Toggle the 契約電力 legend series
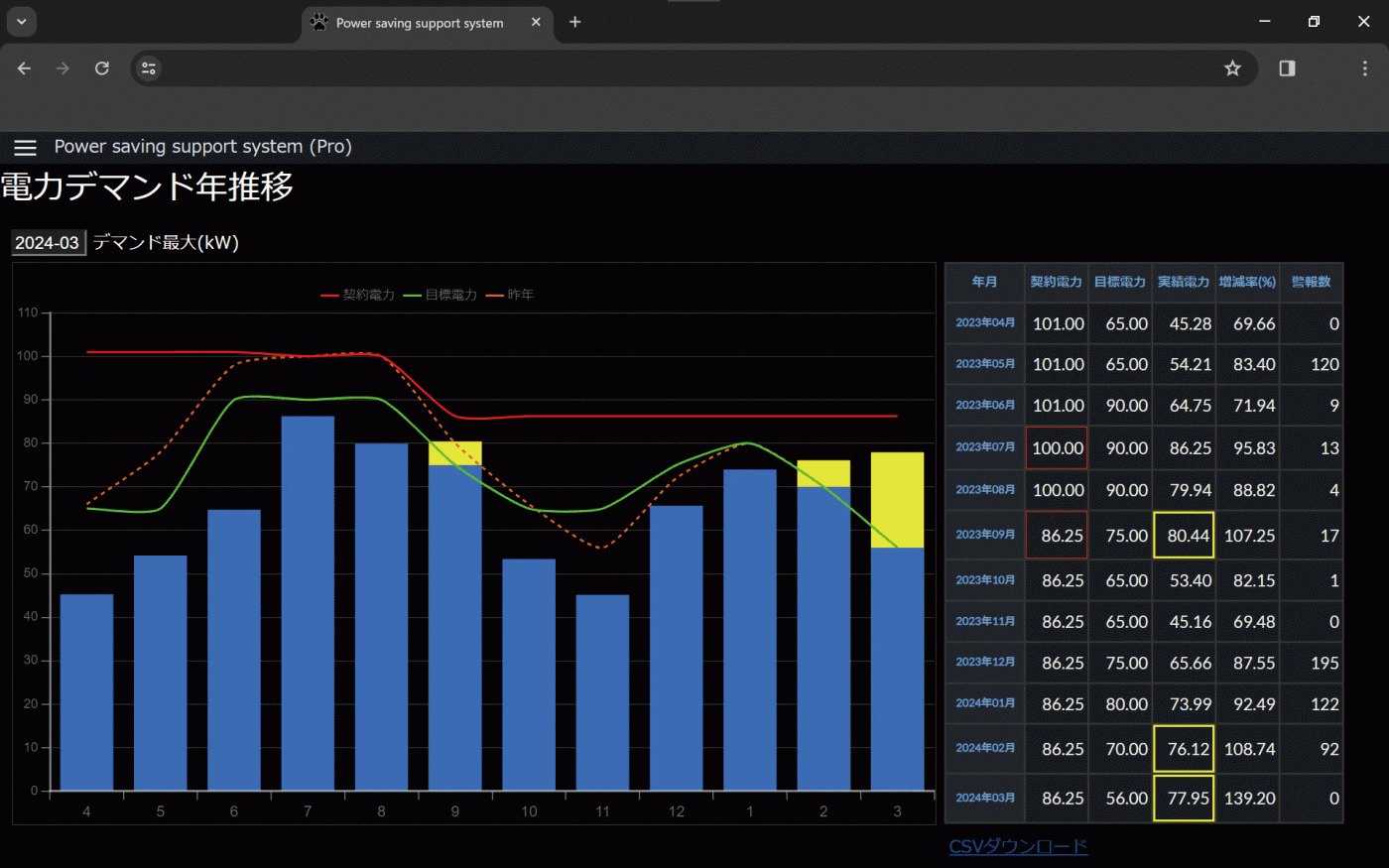1389x868 pixels. (x=357, y=295)
